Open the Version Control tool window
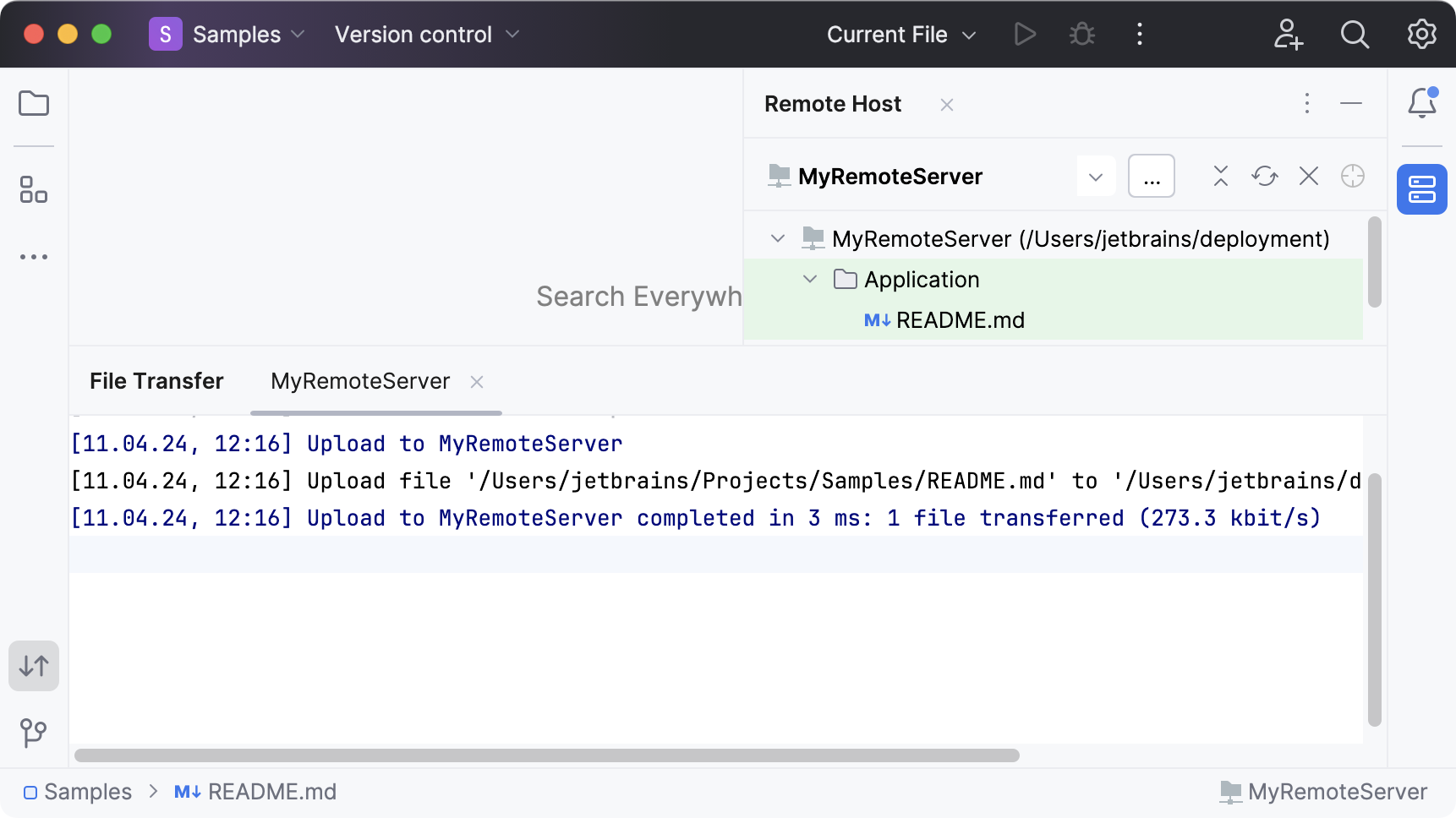This screenshot has width=1456, height=818. tap(33, 733)
